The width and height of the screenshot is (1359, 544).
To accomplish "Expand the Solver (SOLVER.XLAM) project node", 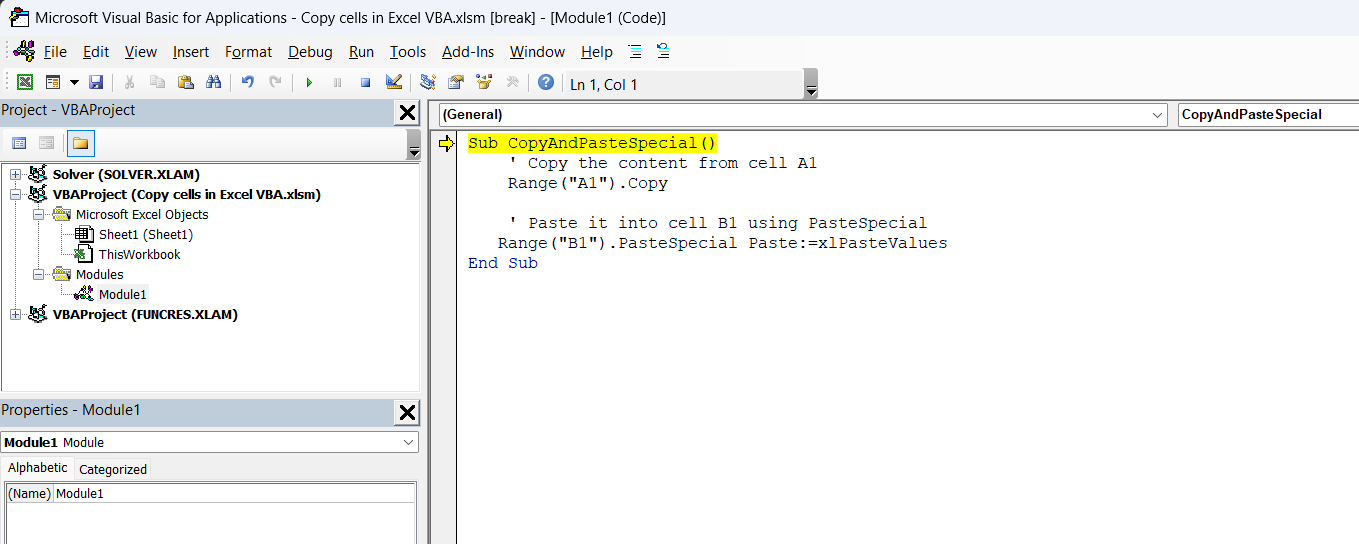I will coord(15,174).
